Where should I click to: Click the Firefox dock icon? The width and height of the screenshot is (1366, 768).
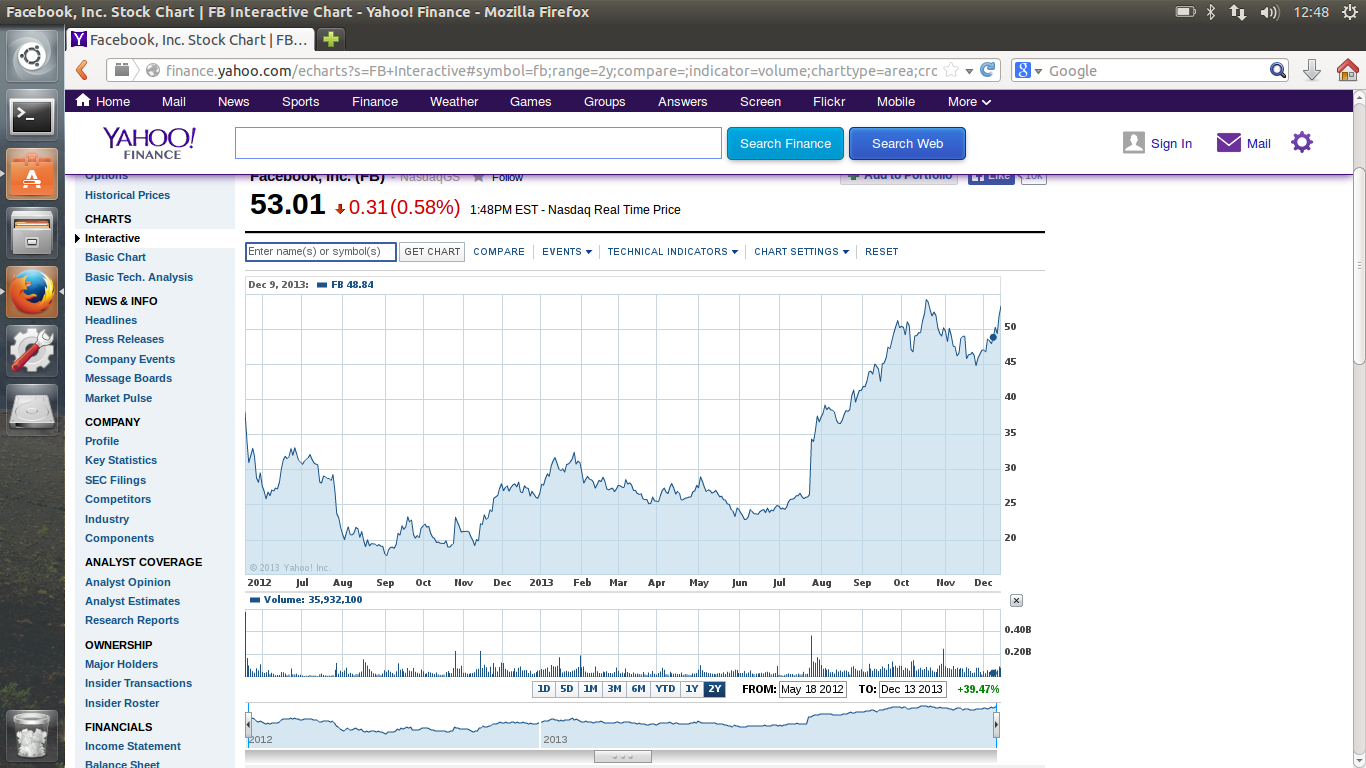coord(32,292)
